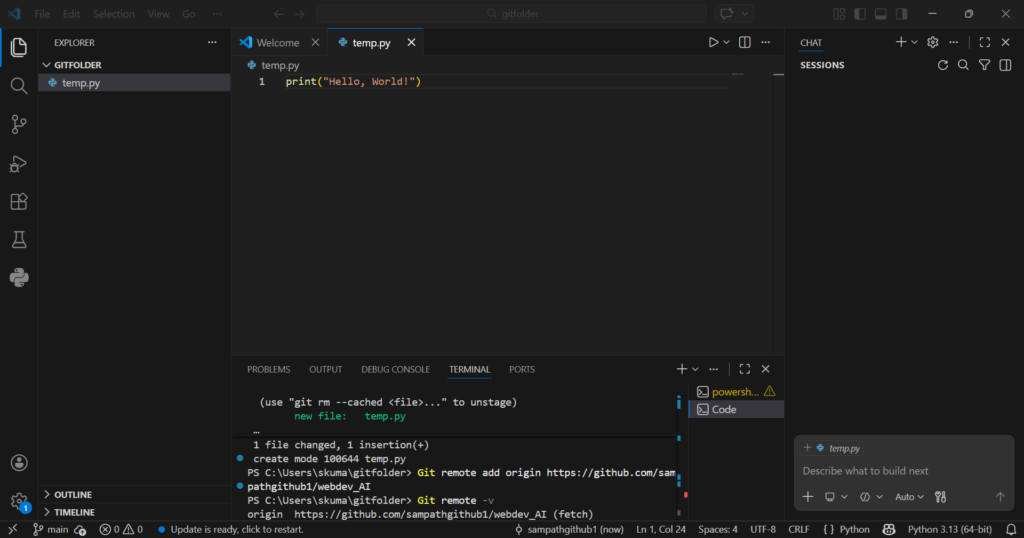Open Search in the activity bar
Image resolution: width=1024 pixels, height=538 pixels.
[18, 86]
